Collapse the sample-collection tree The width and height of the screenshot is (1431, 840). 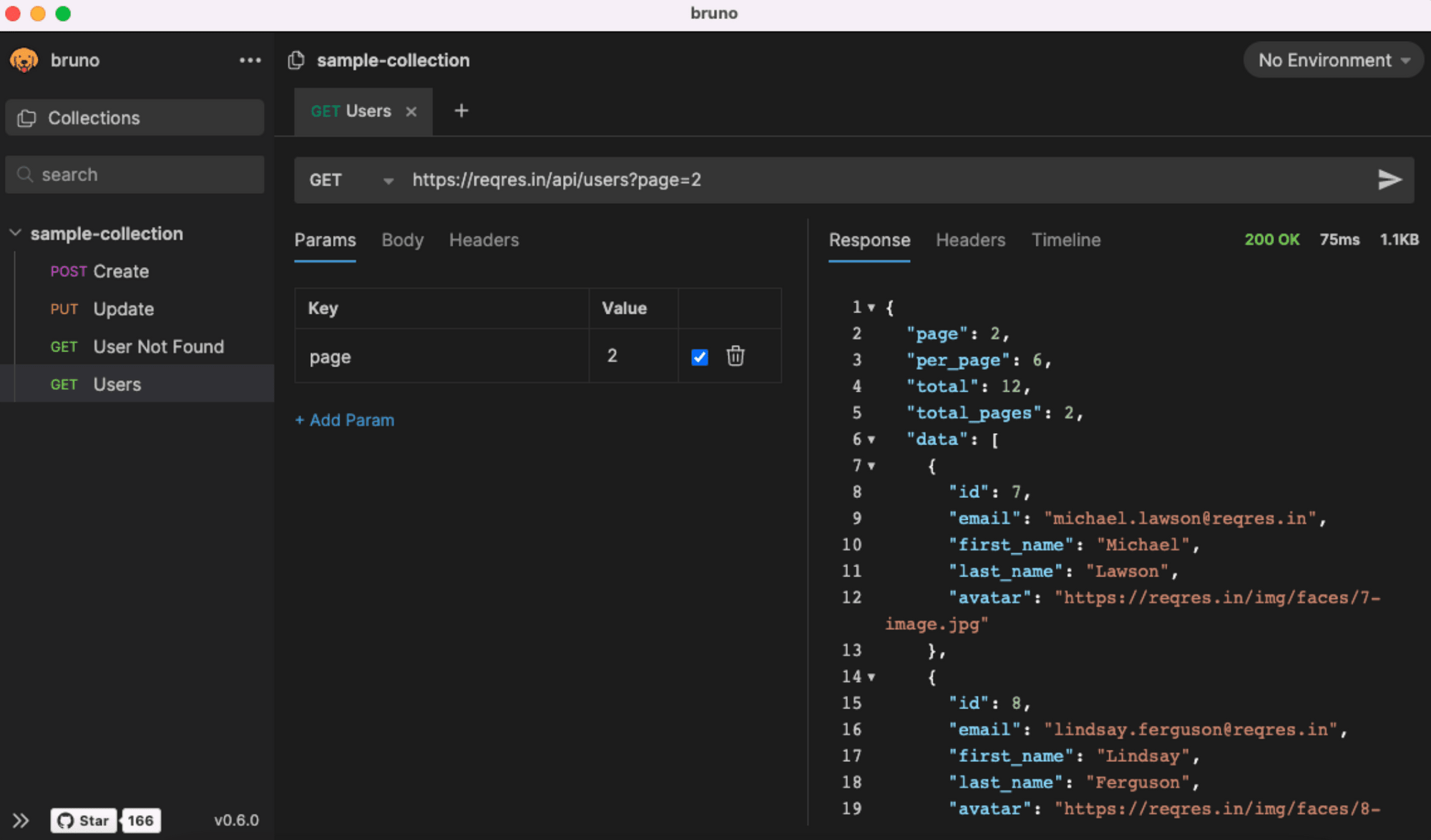tap(15, 233)
